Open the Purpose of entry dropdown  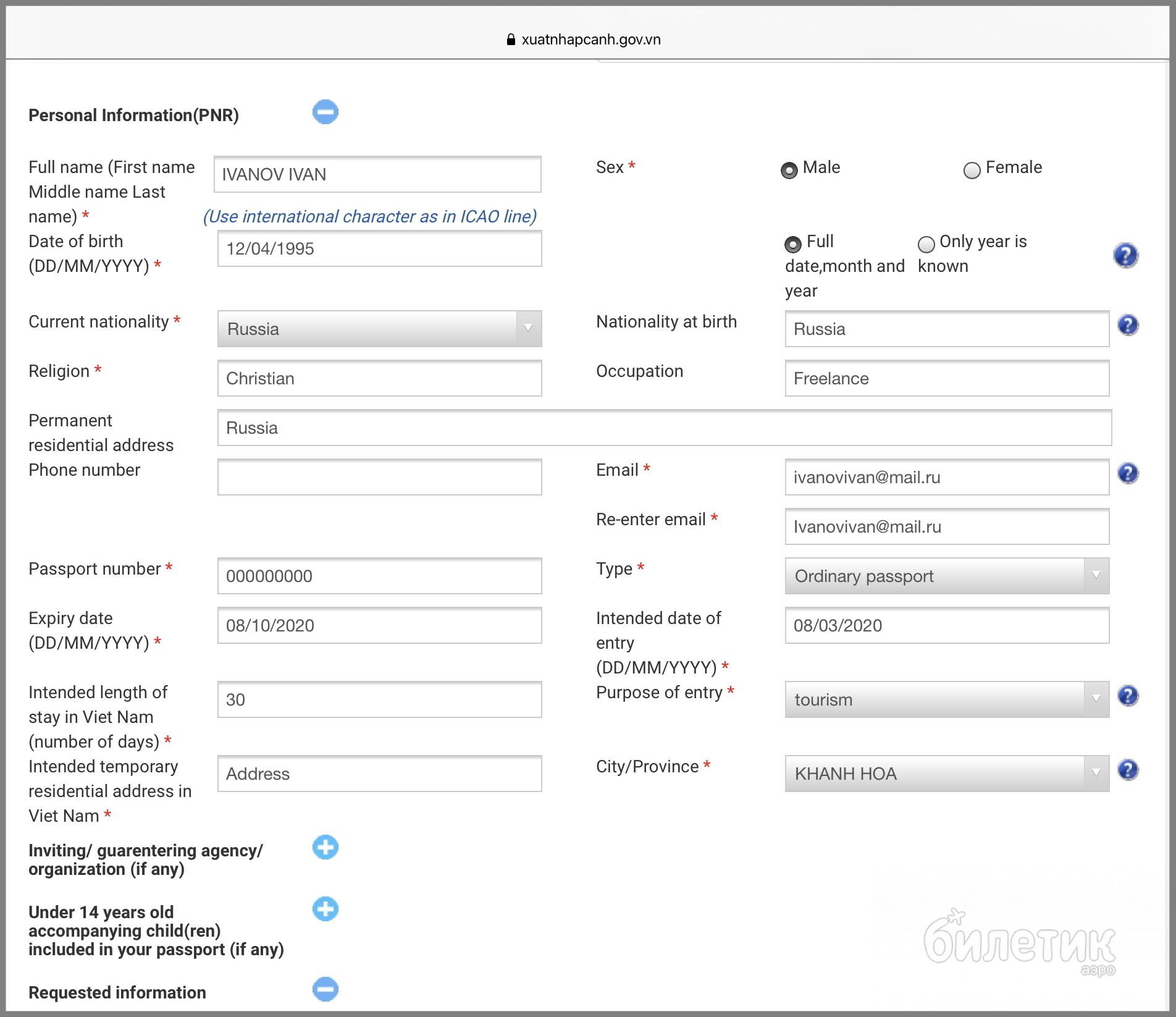(x=946, y=699)
